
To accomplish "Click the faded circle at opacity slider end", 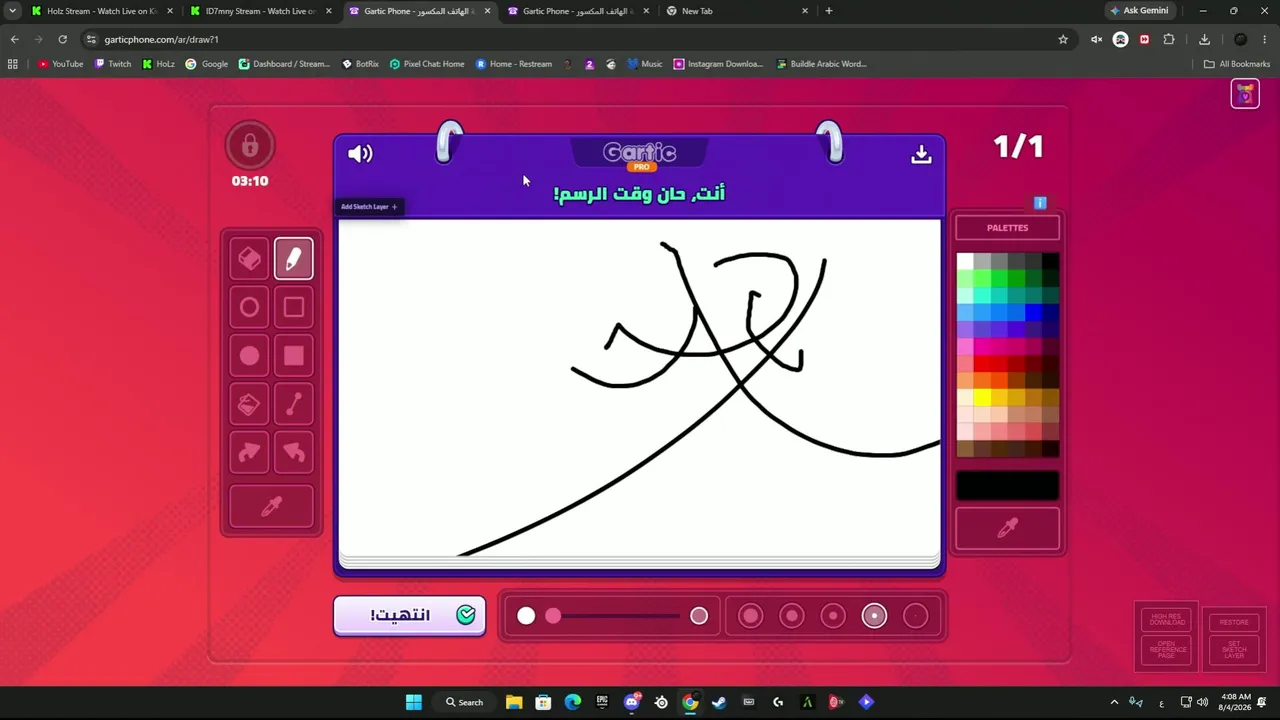I will [x=699, y=616].
